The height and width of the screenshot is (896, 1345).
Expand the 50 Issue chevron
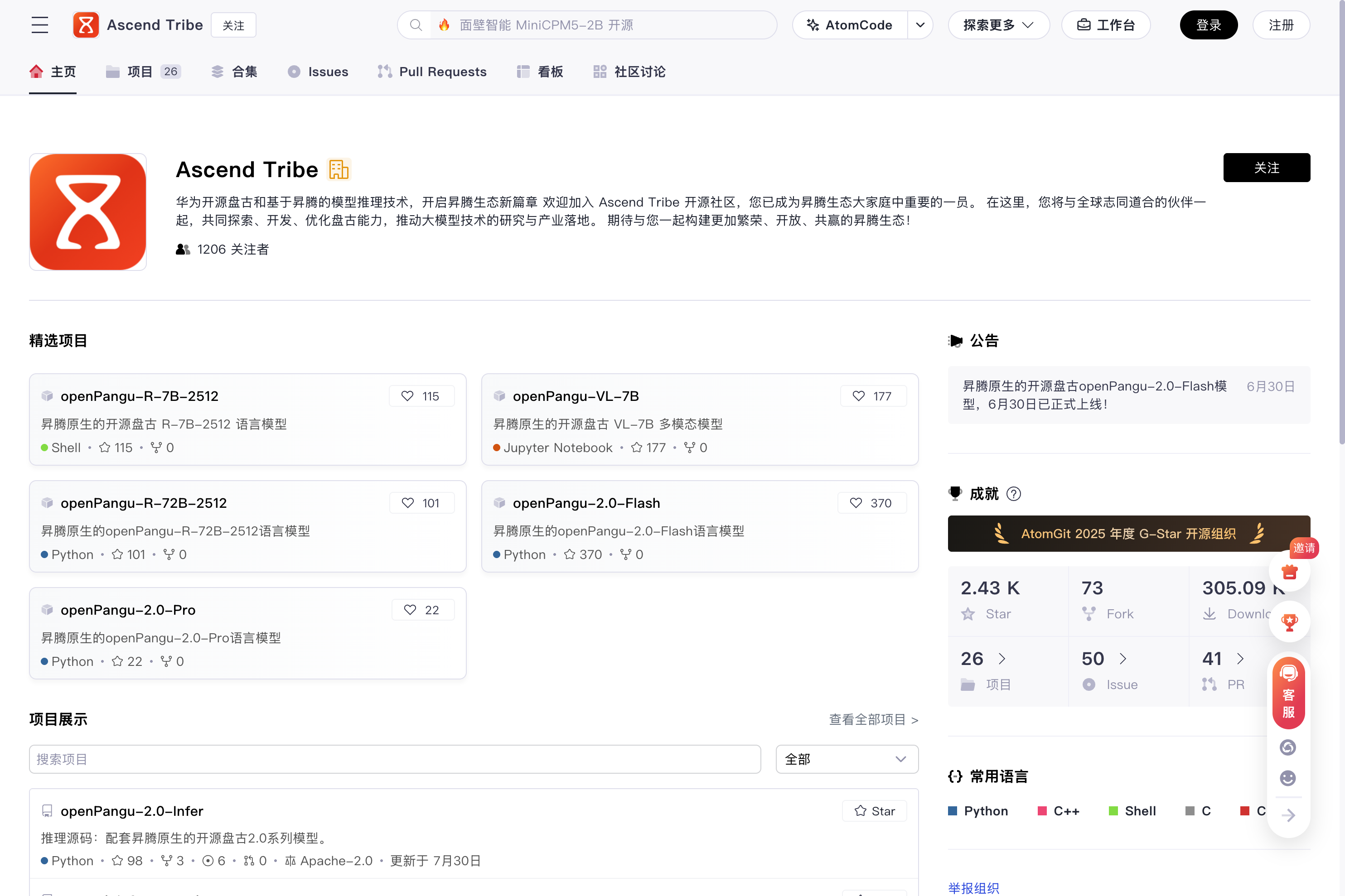pyautogui.click(x=1122, y=659)
